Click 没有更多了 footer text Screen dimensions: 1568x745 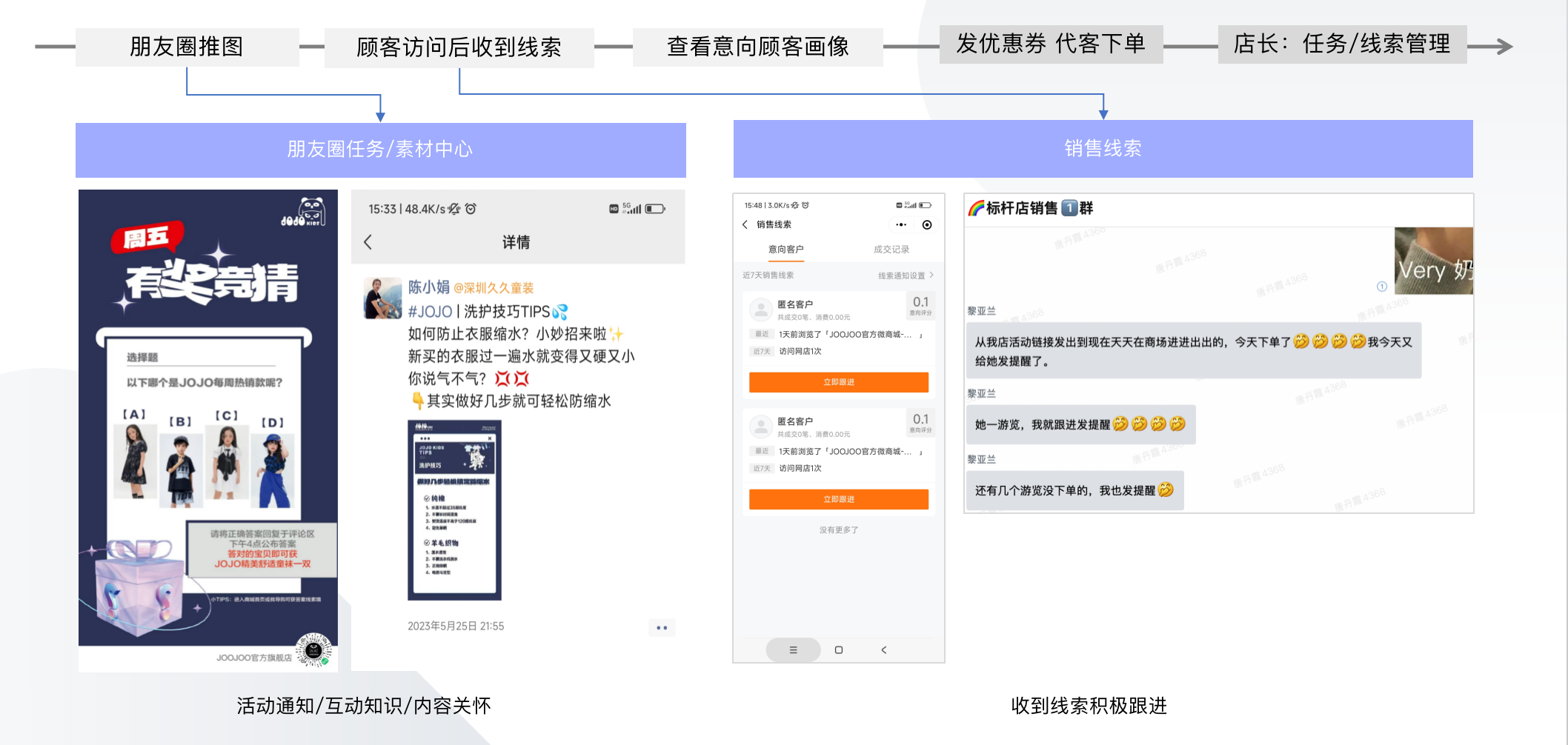click(x=839, y=530)
